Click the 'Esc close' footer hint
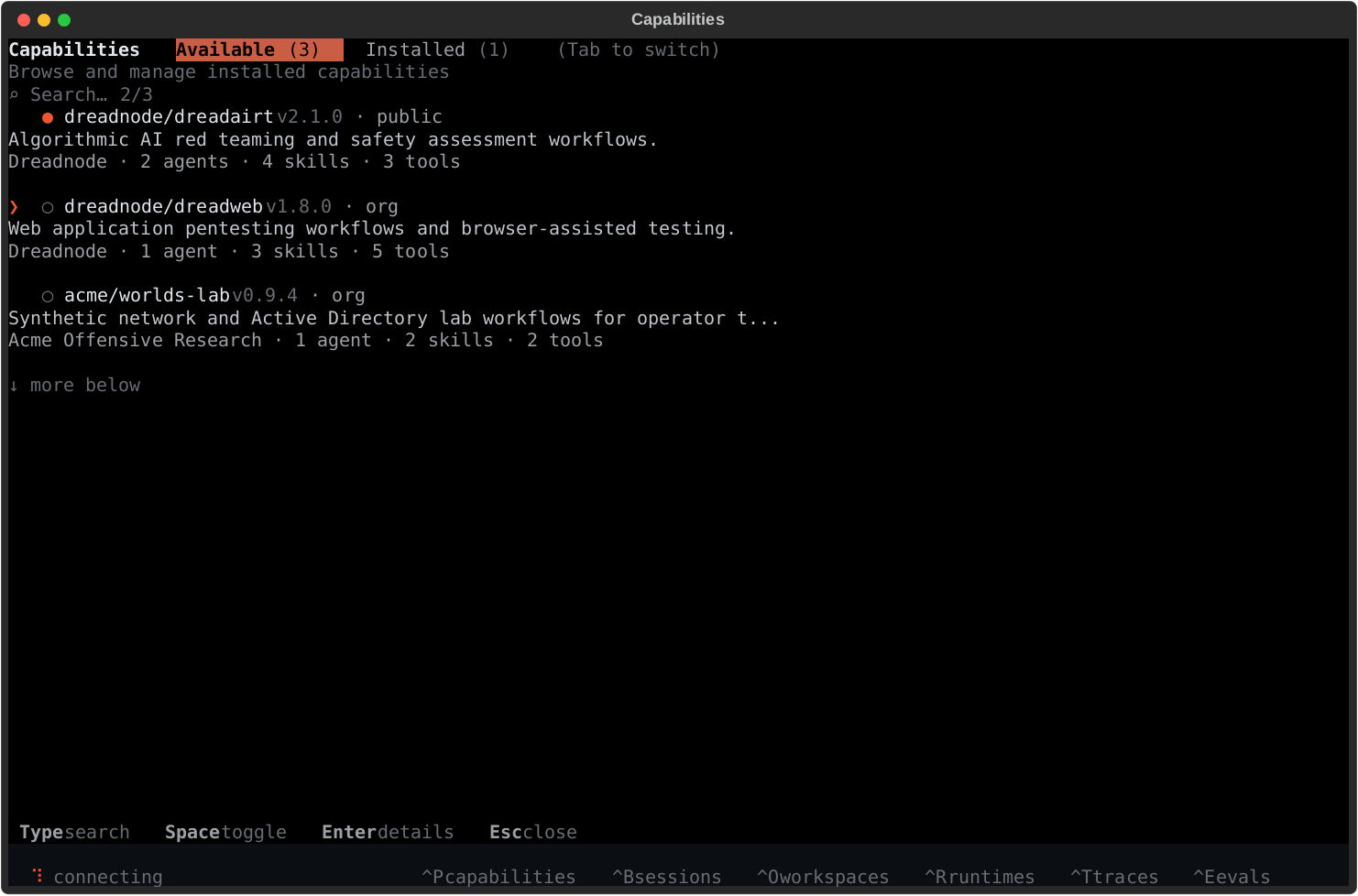 tap(532, 832)
